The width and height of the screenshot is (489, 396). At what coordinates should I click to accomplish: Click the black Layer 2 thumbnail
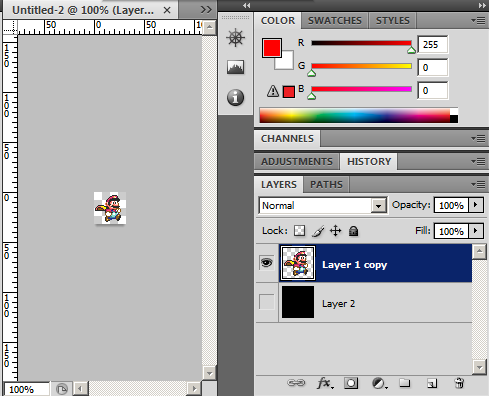298,302
